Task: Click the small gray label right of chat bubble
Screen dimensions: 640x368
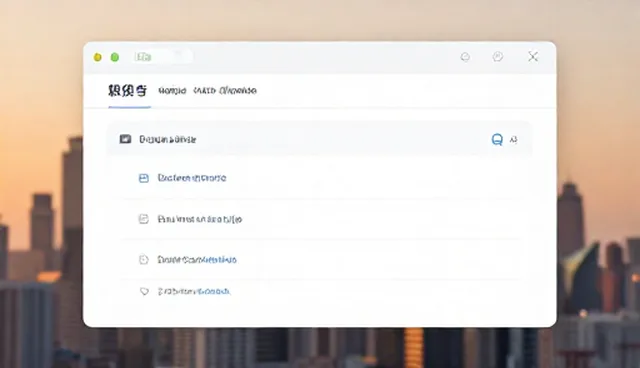Action: 513,140
